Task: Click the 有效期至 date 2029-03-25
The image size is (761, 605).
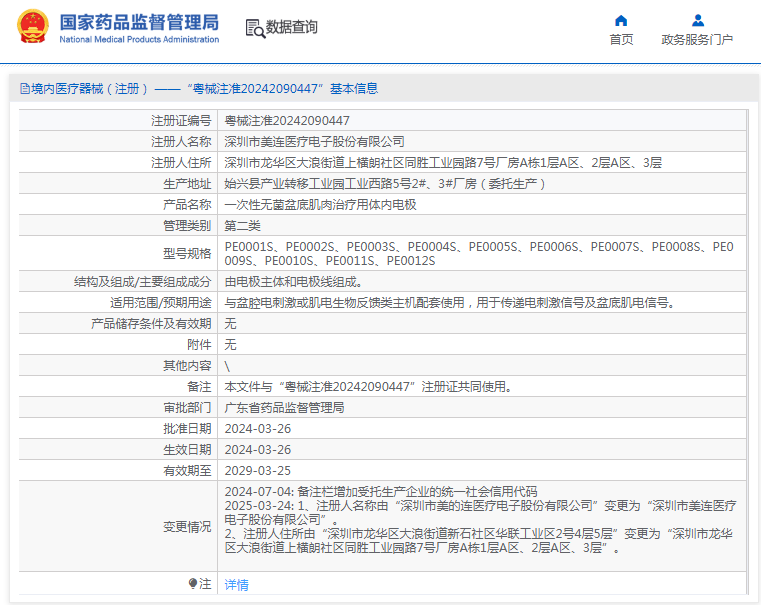Action: point(257,470)
